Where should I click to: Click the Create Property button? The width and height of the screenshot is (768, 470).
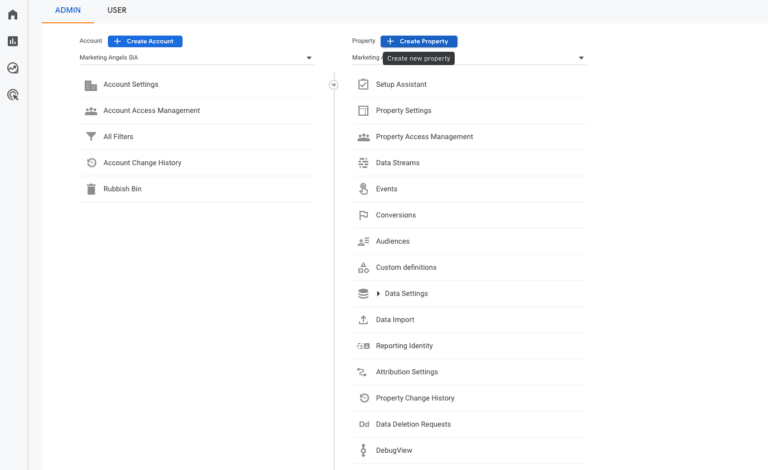click(x=419, y=41)
